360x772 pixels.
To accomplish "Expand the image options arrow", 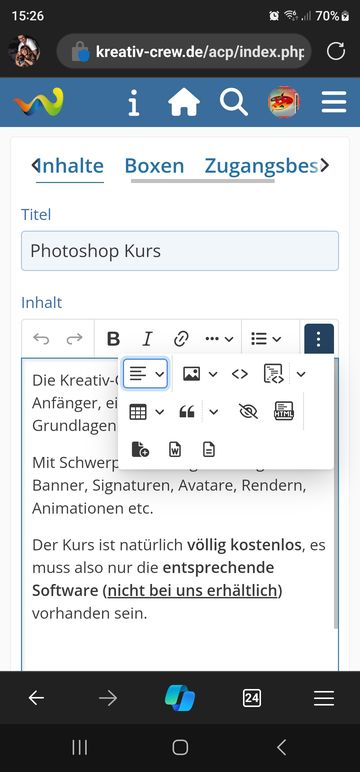I will pyautogui.click(x=213, y=374).
